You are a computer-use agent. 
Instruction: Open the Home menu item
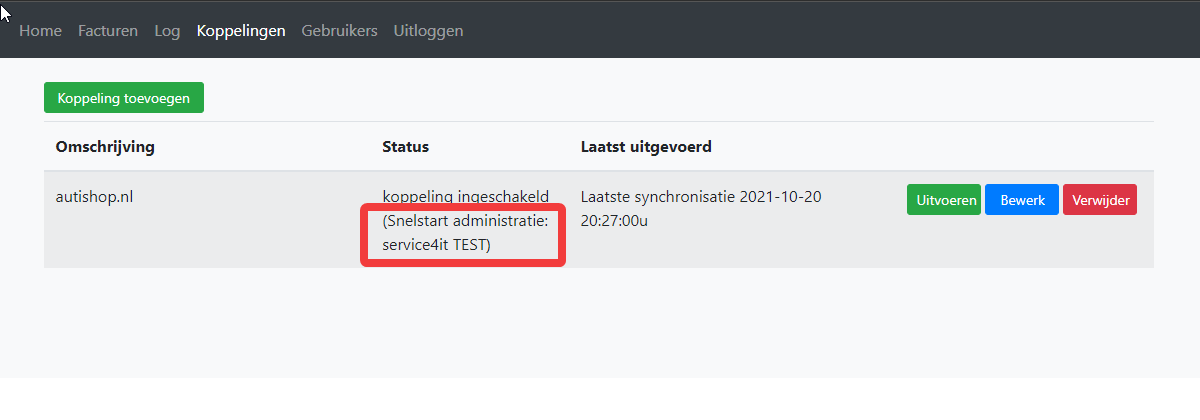[40, 31]
